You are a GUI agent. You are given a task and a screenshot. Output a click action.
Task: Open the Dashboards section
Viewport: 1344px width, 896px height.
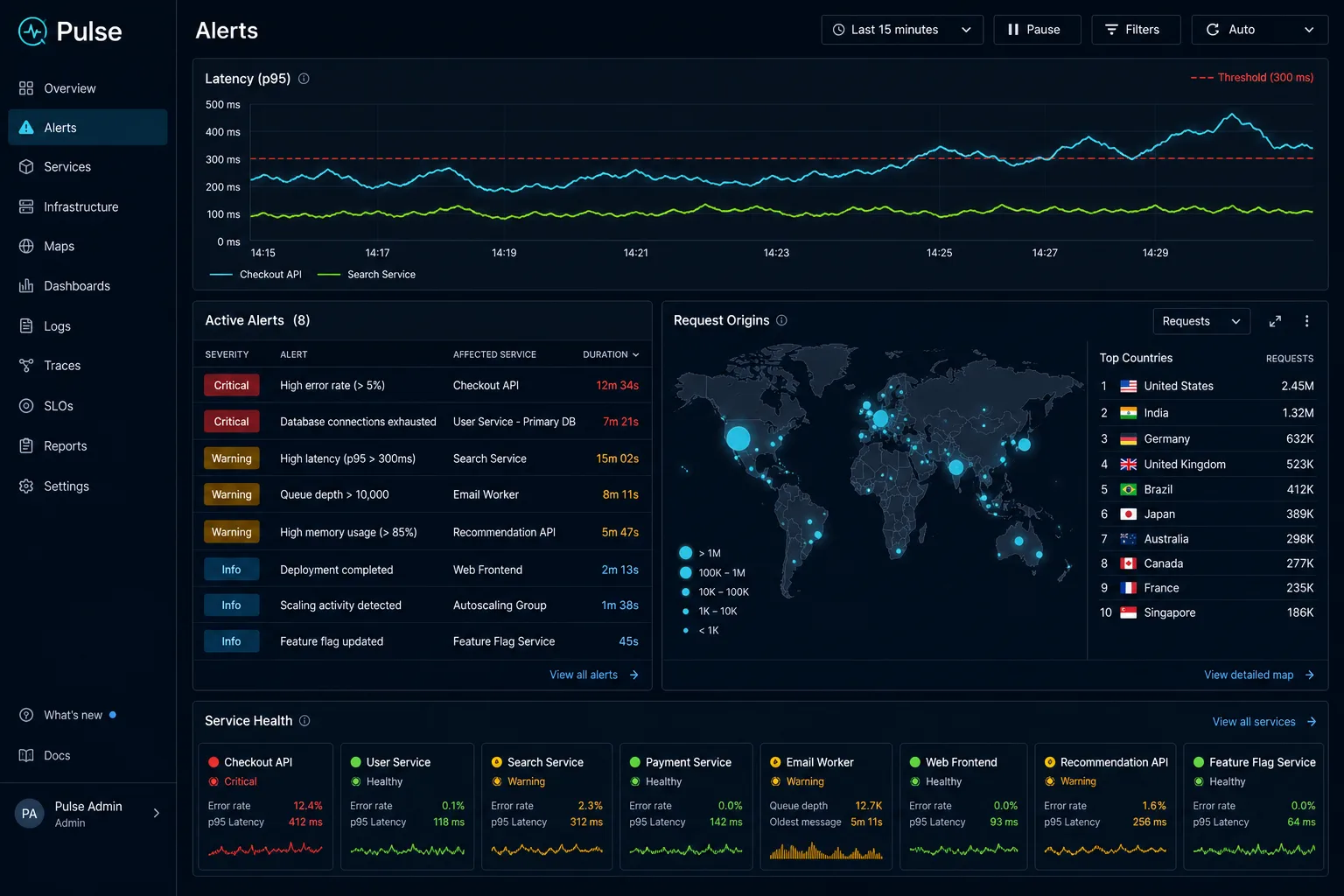coord(87,286)
